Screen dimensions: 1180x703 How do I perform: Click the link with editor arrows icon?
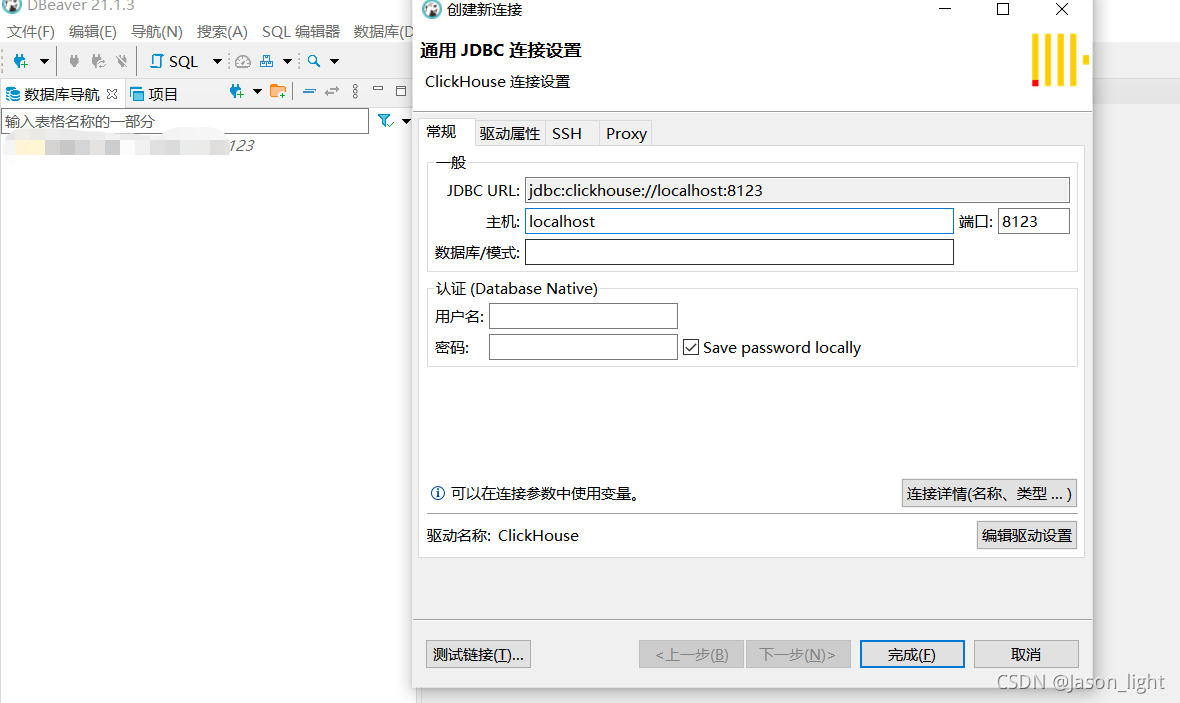click(332, 91)
